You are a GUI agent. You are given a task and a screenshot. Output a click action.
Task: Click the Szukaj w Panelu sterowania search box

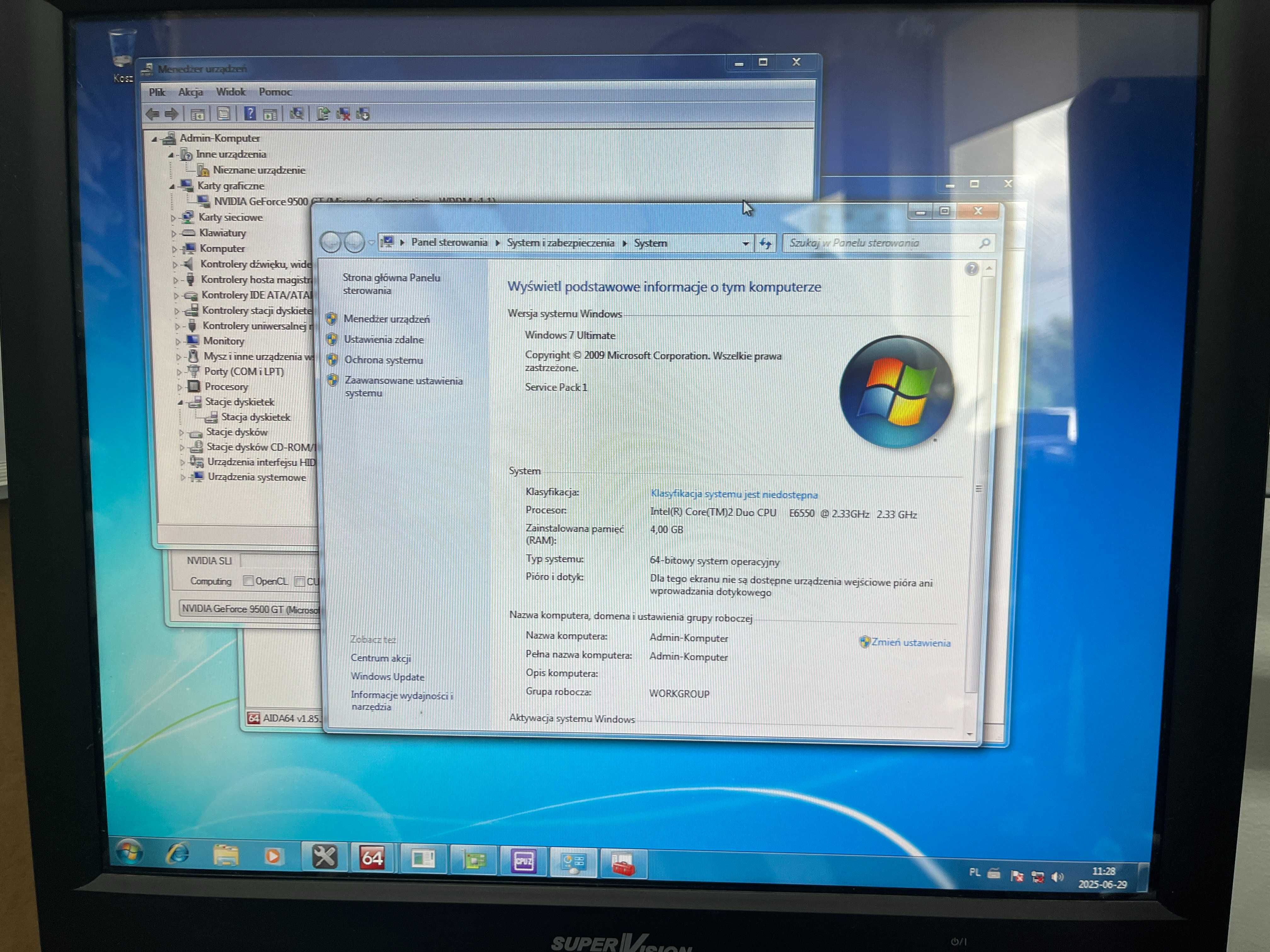pos(888,243)
